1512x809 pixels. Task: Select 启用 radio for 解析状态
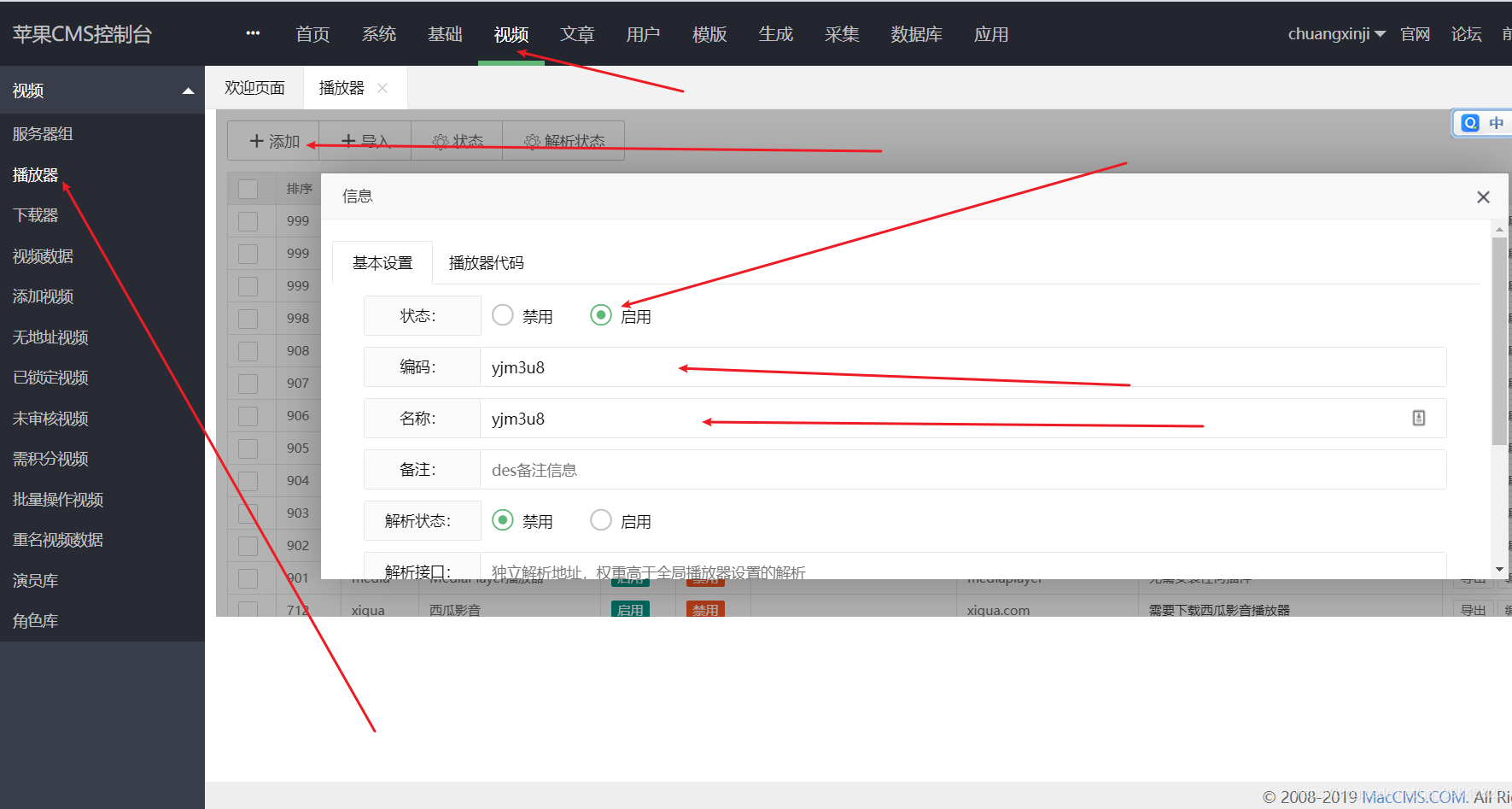(x=601, y=520)
